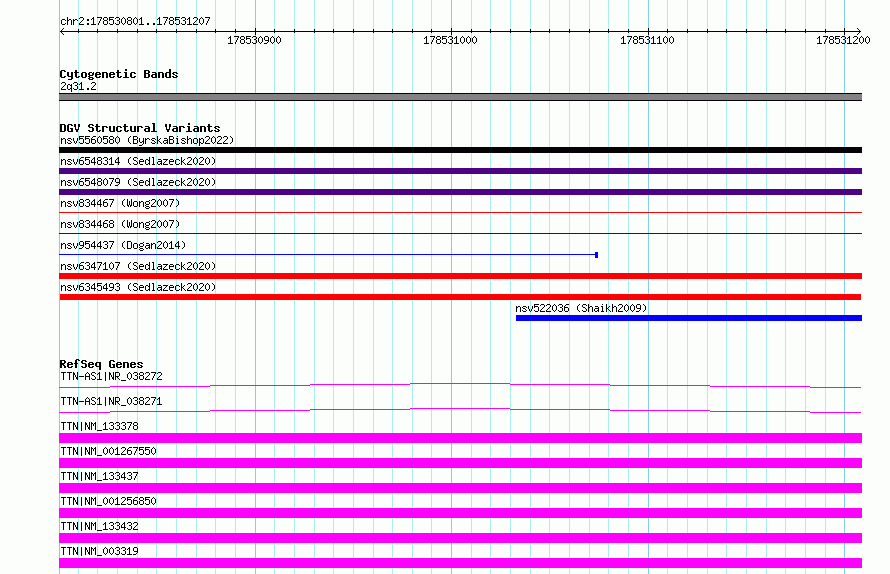The width and height of the screenshot is (890, 574).
Task: Open variant nsv5560580 (ByrskaBishop2022) label
Action: [x=147, y=140]
